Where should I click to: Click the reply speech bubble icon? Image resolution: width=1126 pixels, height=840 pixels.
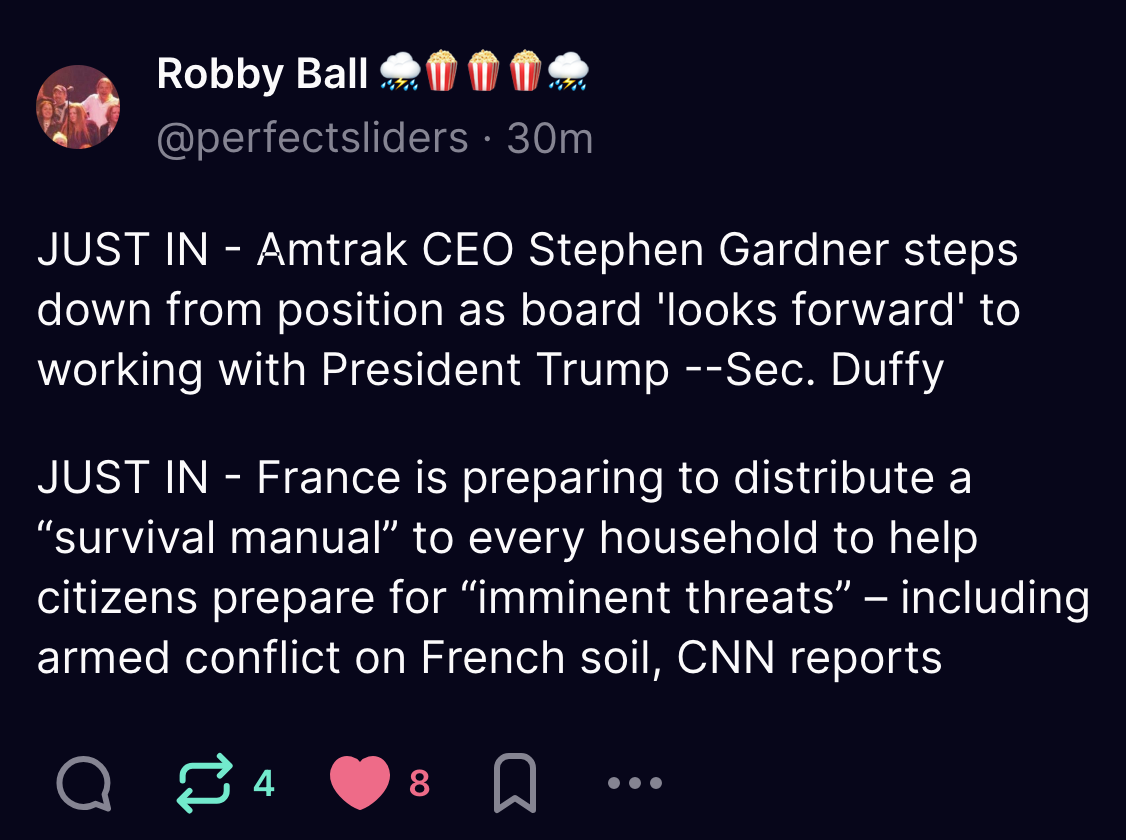click(x=83, y=784)
